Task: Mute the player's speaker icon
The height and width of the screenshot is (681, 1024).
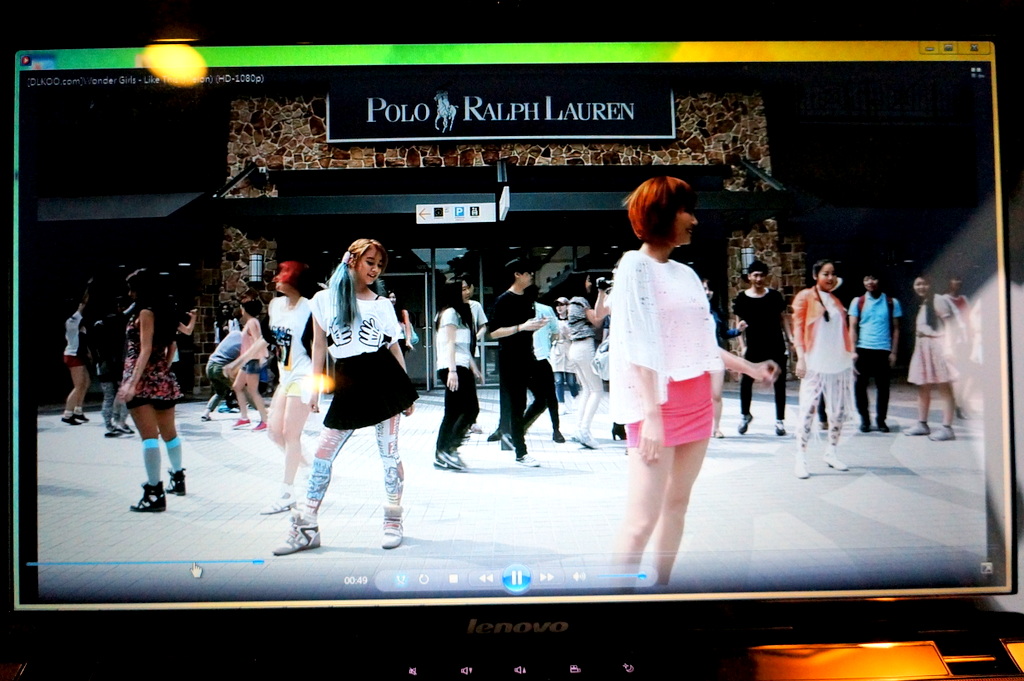Action: point(578,577)
